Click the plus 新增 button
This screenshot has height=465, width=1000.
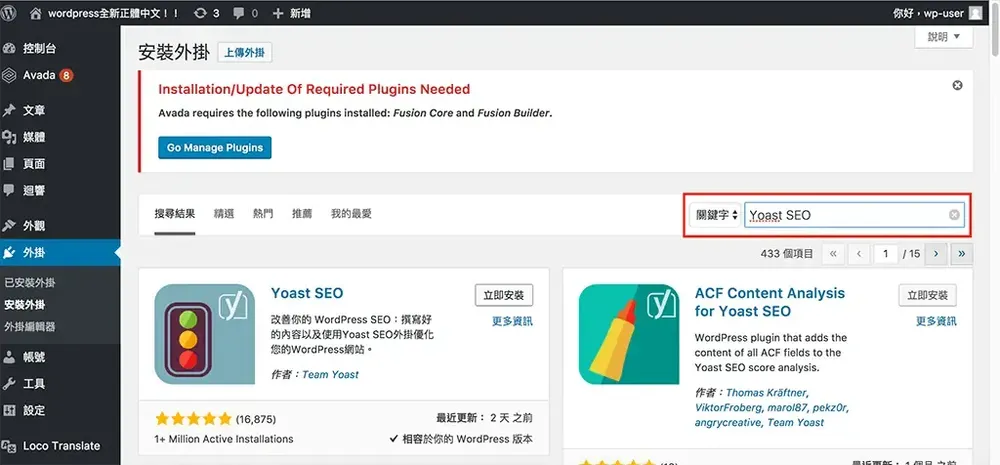(291, 13)
